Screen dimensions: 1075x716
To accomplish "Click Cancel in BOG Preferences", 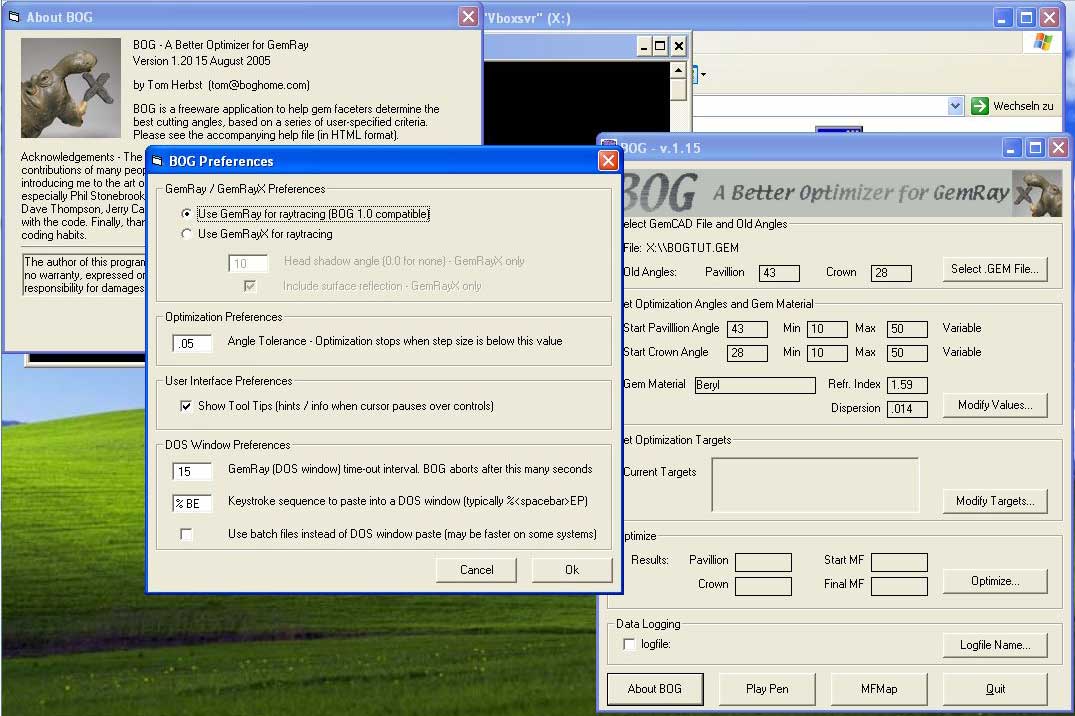I will (476, 570).
